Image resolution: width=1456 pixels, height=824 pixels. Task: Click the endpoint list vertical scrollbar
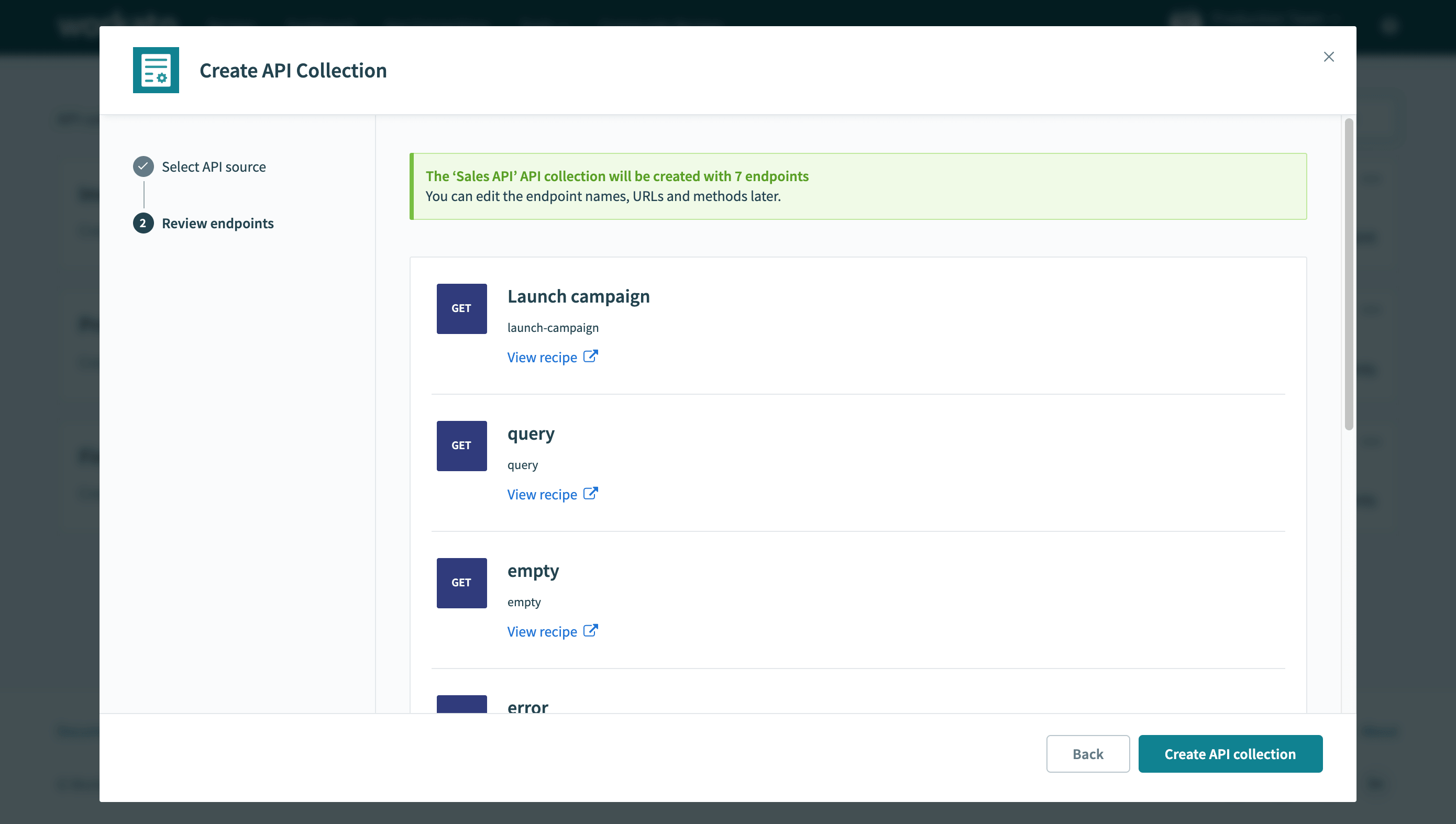click(x=1349, y=274)
